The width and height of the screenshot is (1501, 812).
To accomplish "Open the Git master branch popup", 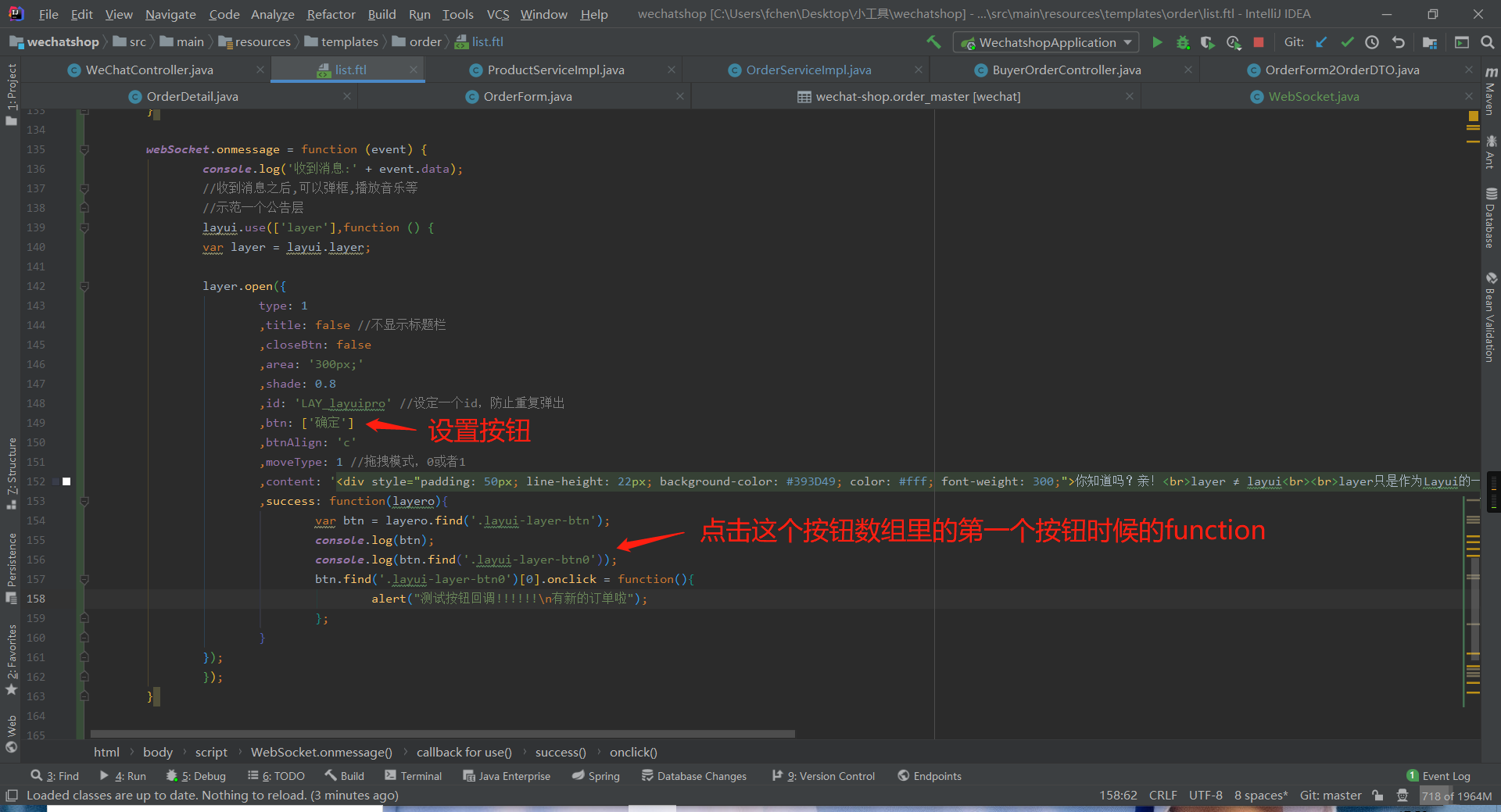I will click(x=1330, y=795).
